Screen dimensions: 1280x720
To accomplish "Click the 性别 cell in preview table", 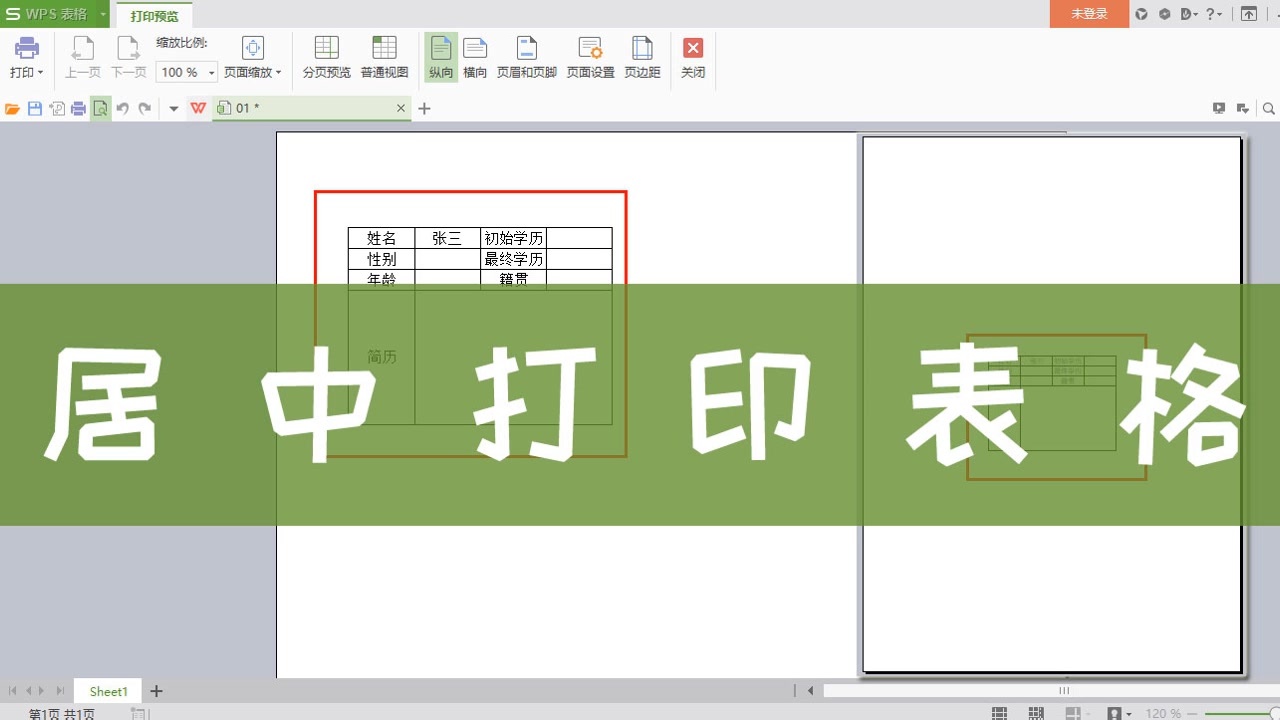I will tap(382, 259).
